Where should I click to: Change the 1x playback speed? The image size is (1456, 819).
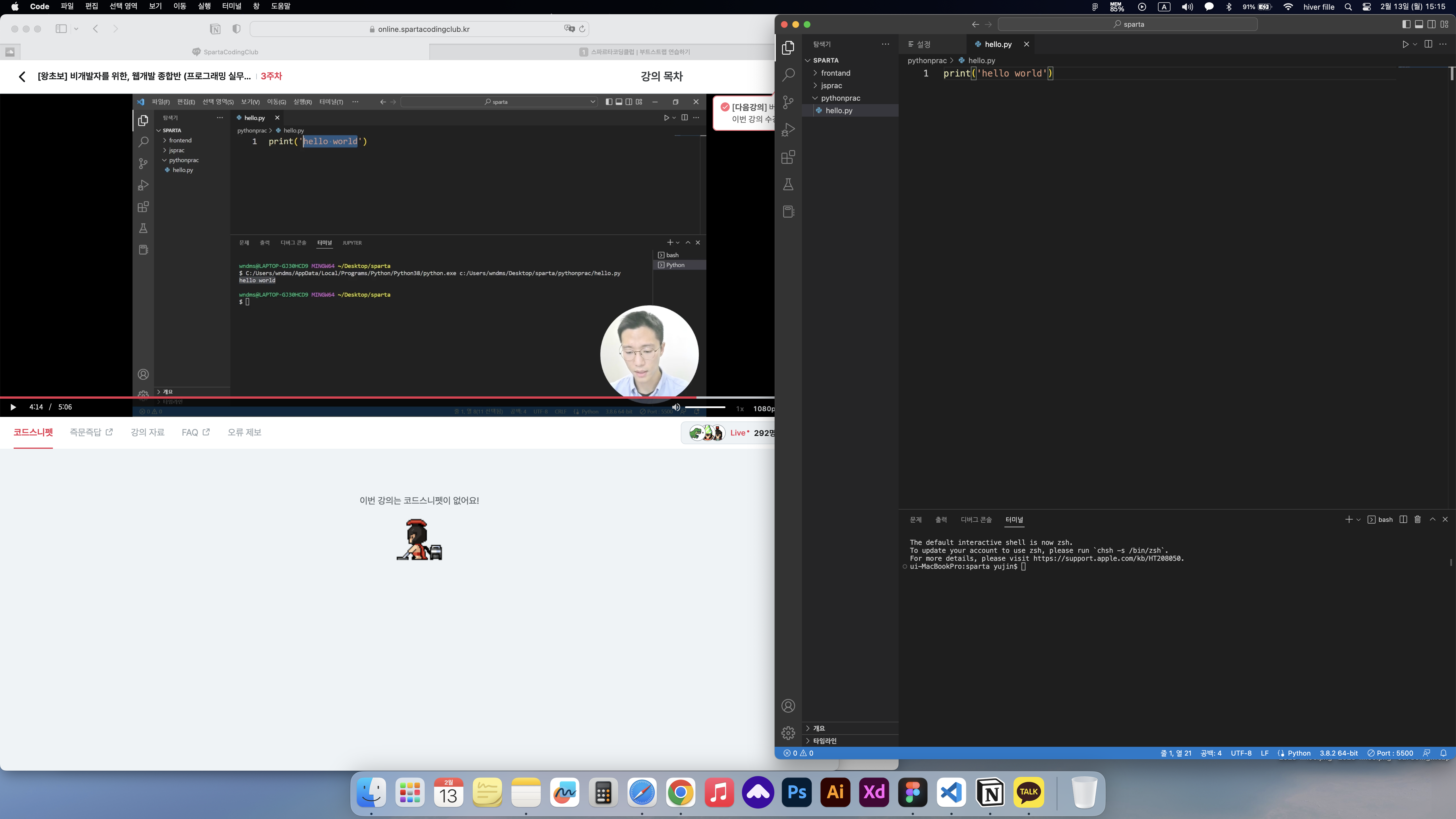pyautogui.click(x=740, y=408)
